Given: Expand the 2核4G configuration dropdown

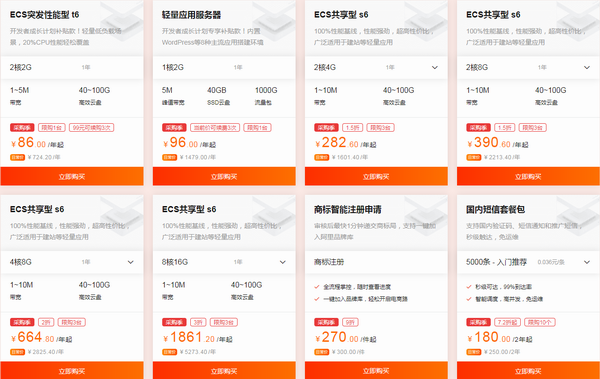Looking at the screenshot, I should pos(435,67).
